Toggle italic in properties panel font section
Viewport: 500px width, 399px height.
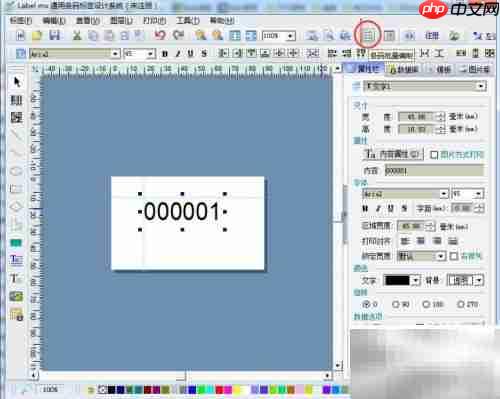(378, 209)
